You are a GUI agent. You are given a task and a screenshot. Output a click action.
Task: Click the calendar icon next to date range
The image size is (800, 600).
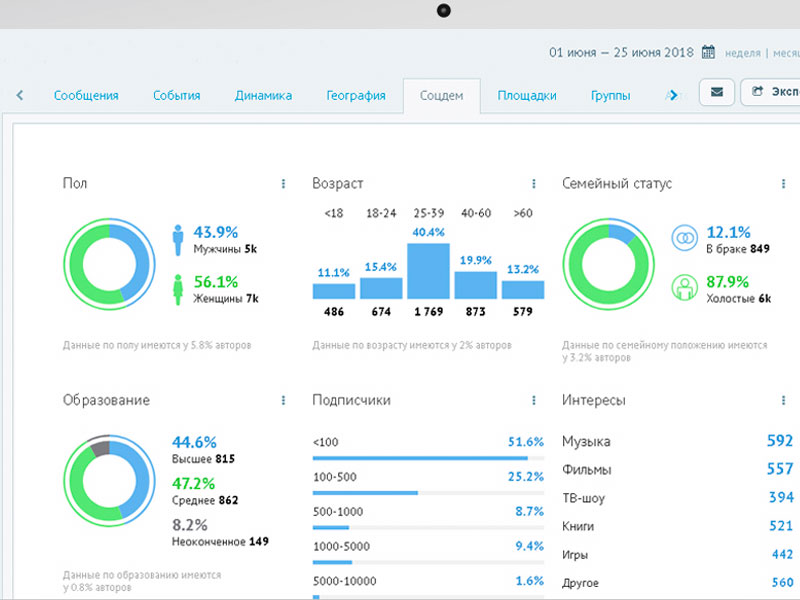[x=708, y=53]
